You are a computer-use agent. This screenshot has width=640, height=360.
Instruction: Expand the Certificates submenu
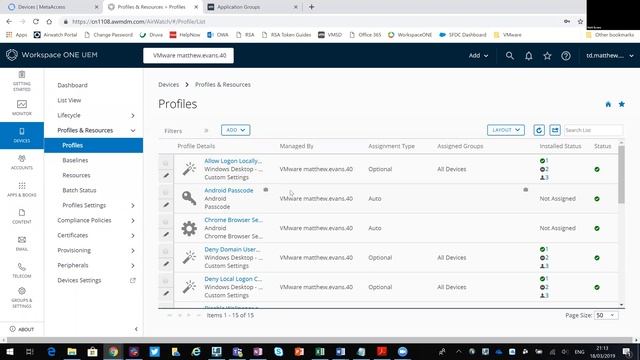coord(133,236)
